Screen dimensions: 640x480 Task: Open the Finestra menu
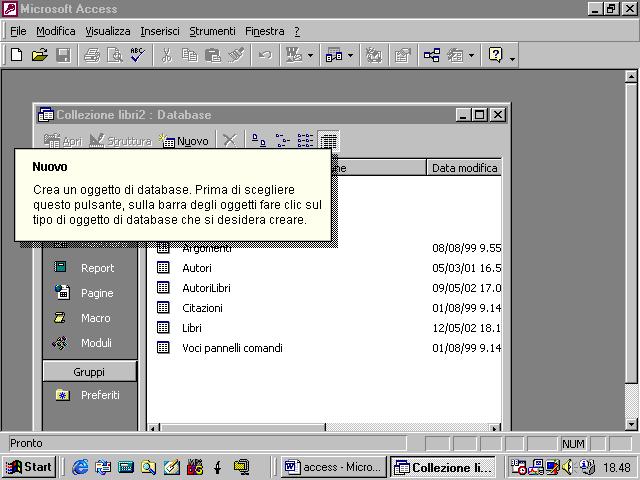pyautogui.click(x=264, y=31)
